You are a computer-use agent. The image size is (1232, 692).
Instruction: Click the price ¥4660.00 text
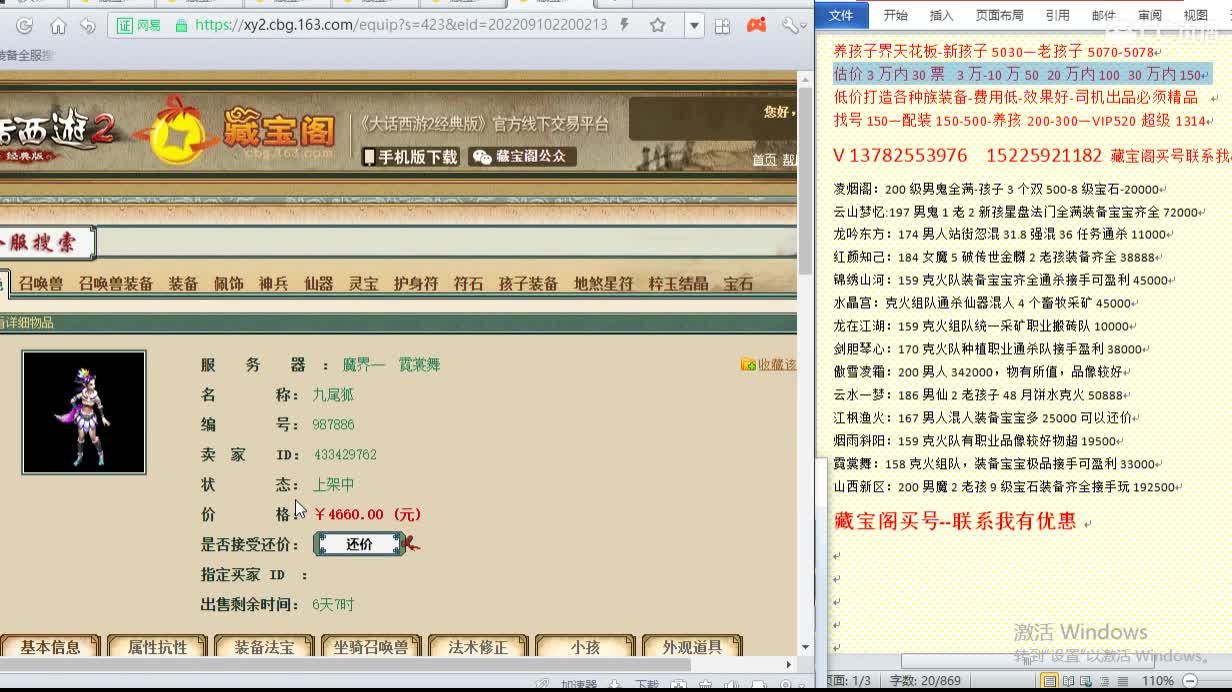(367, 514)
